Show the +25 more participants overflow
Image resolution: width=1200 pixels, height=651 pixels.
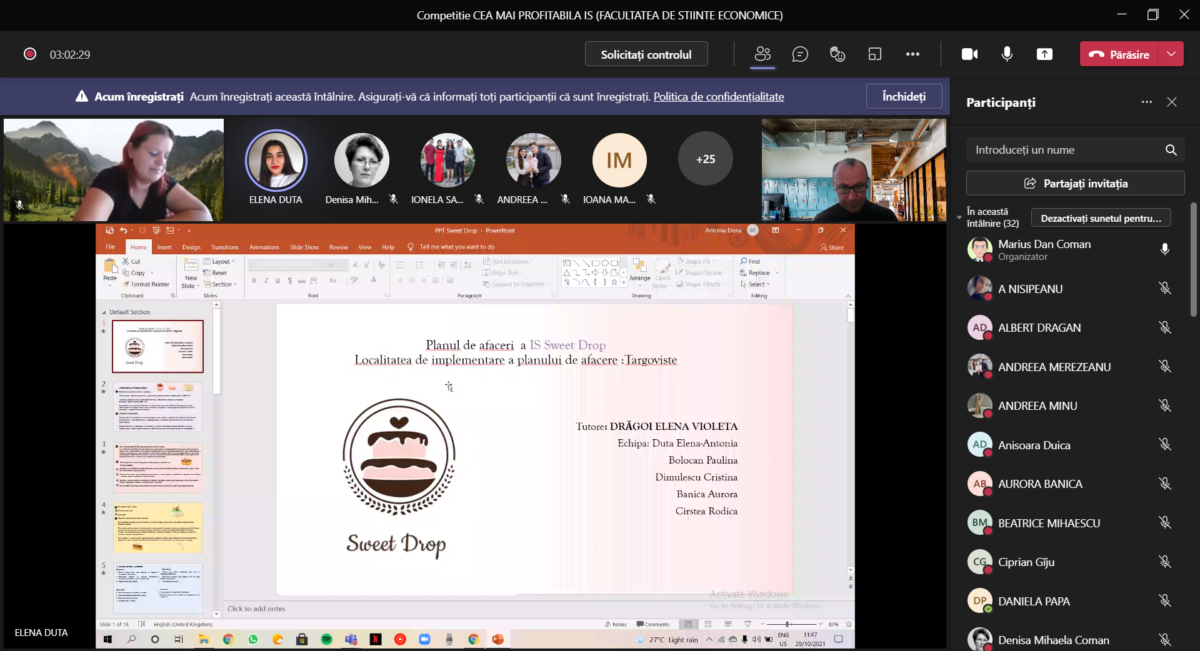click(x=705, y=159)
